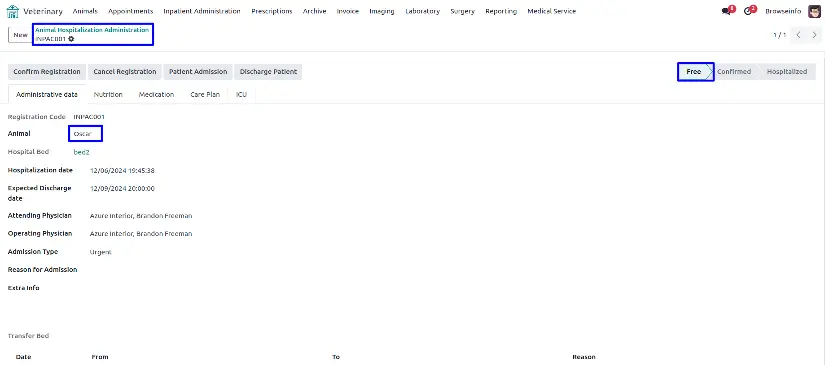Open the gear actions menu beside INPAC001
Image resolution: width=825 pixels, height=365 pixels.
click(71, 39)
